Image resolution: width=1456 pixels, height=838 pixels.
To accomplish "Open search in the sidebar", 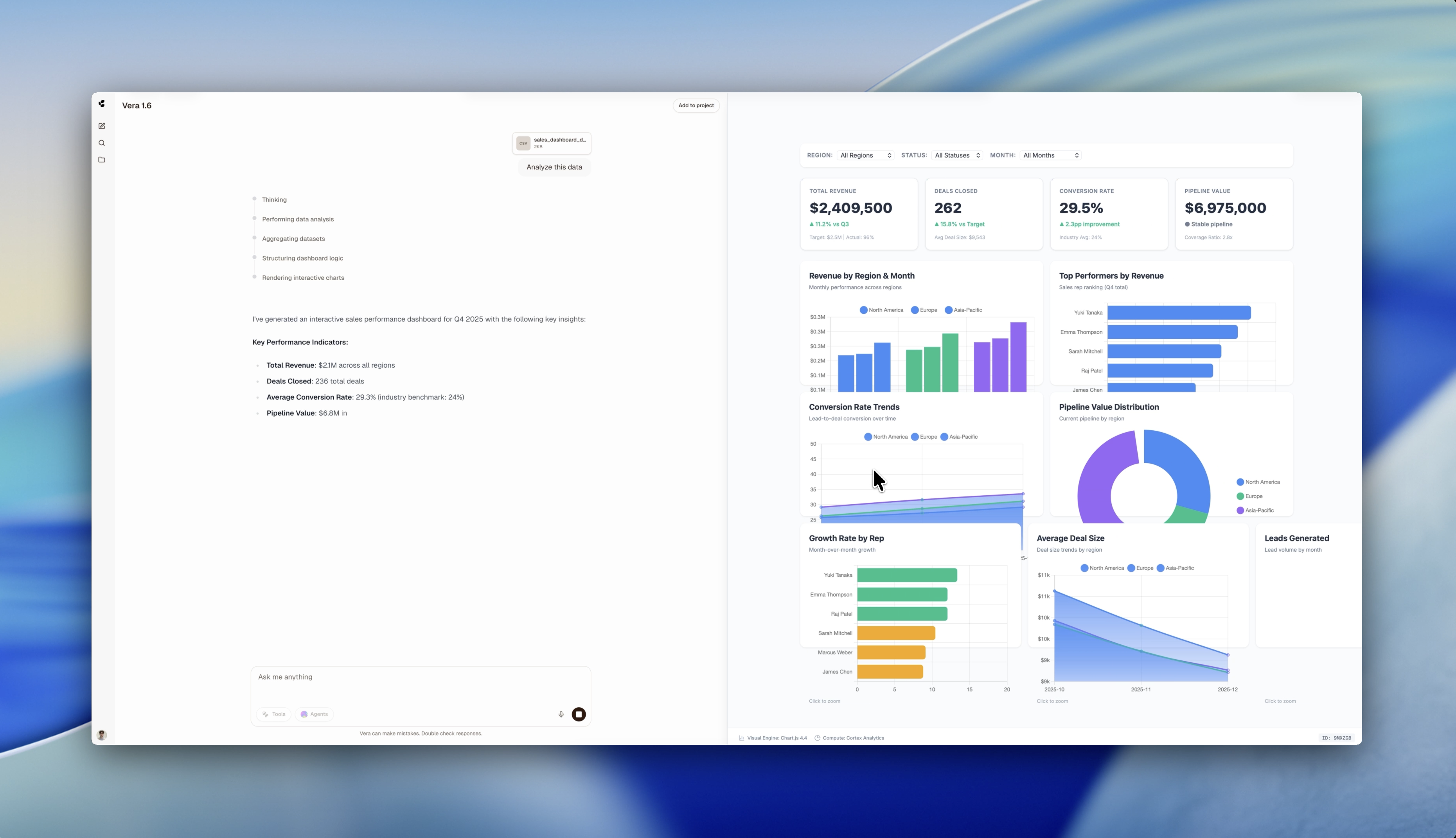I will click(102, 143).
